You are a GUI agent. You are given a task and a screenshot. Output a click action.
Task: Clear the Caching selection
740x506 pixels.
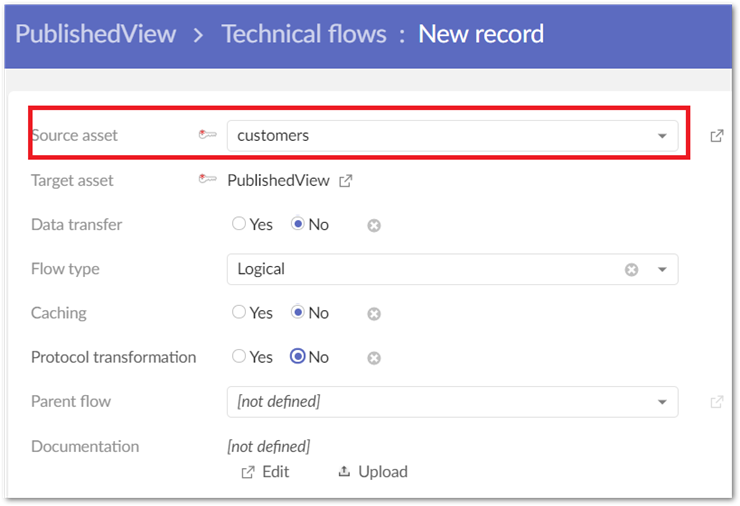pos(374,313)
